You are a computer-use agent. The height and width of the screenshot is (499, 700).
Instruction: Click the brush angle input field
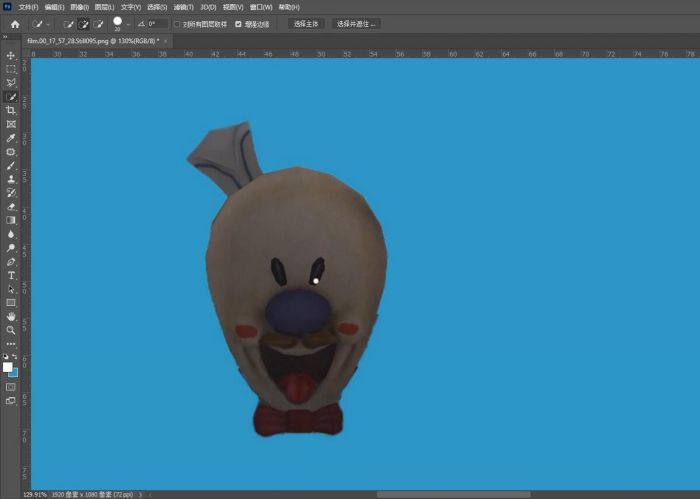coord(156,23)
